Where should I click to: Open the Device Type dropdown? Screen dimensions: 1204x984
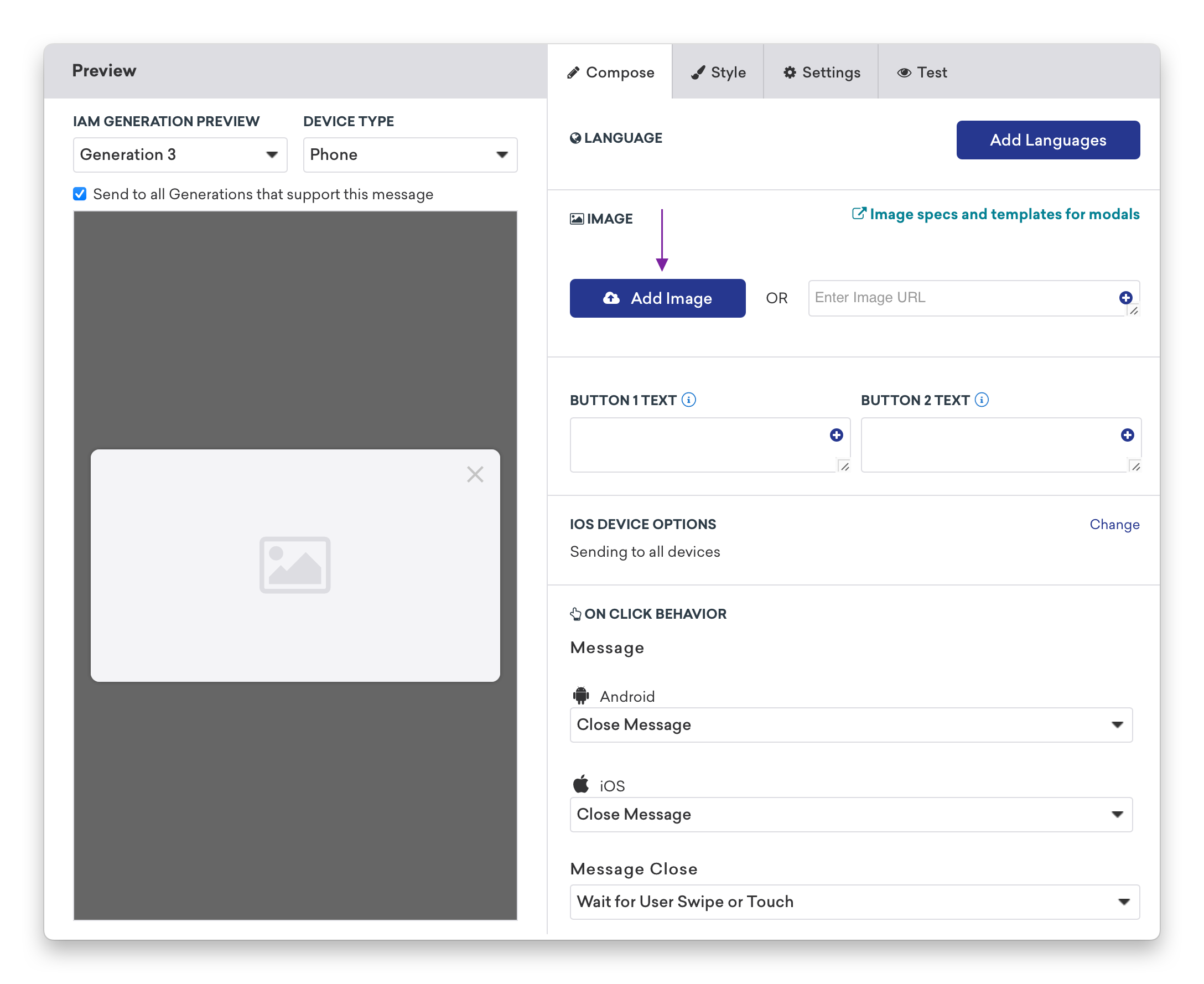[409, 155]
